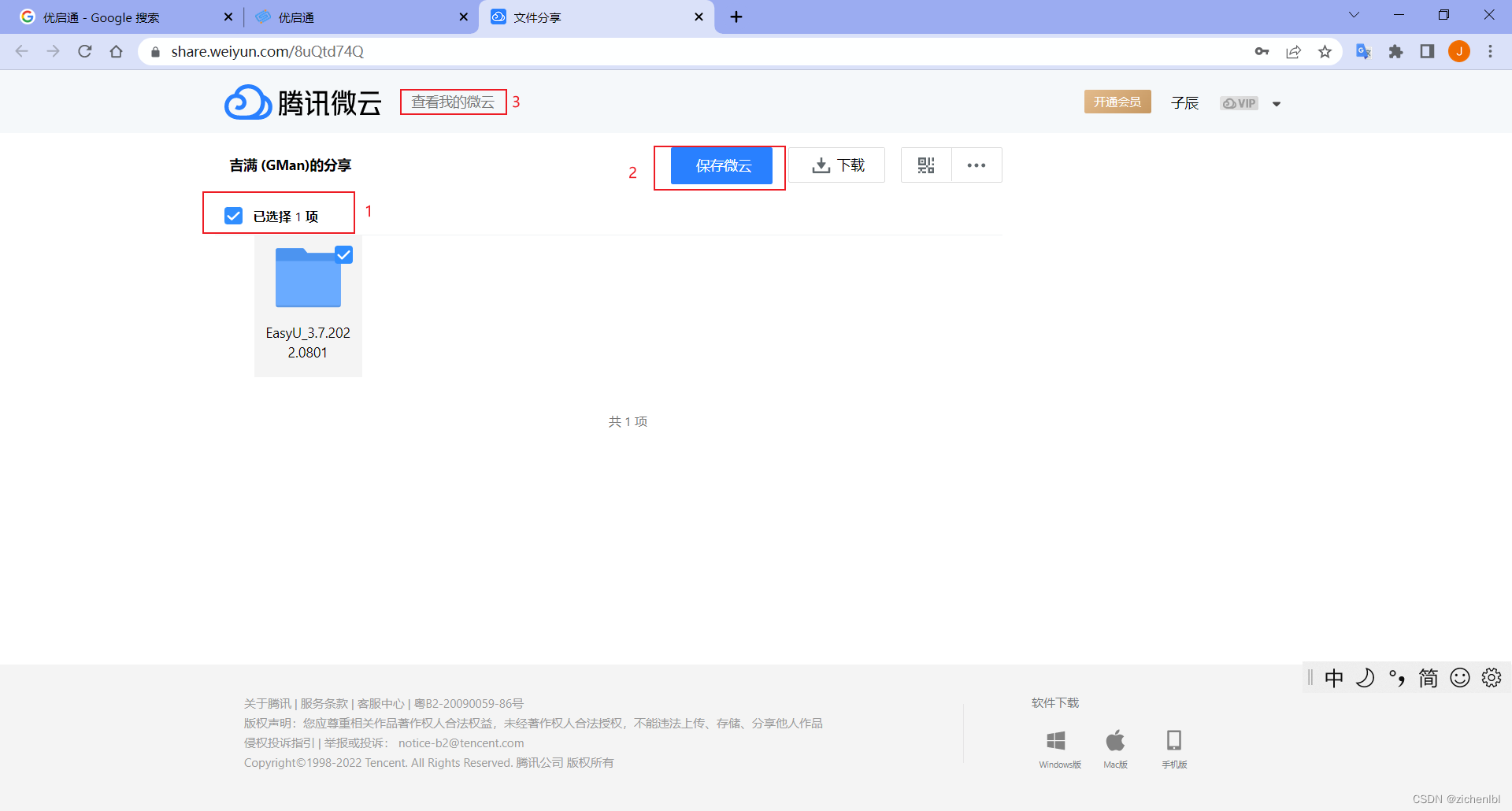Close the 优启通 tab

coord(463,17)
